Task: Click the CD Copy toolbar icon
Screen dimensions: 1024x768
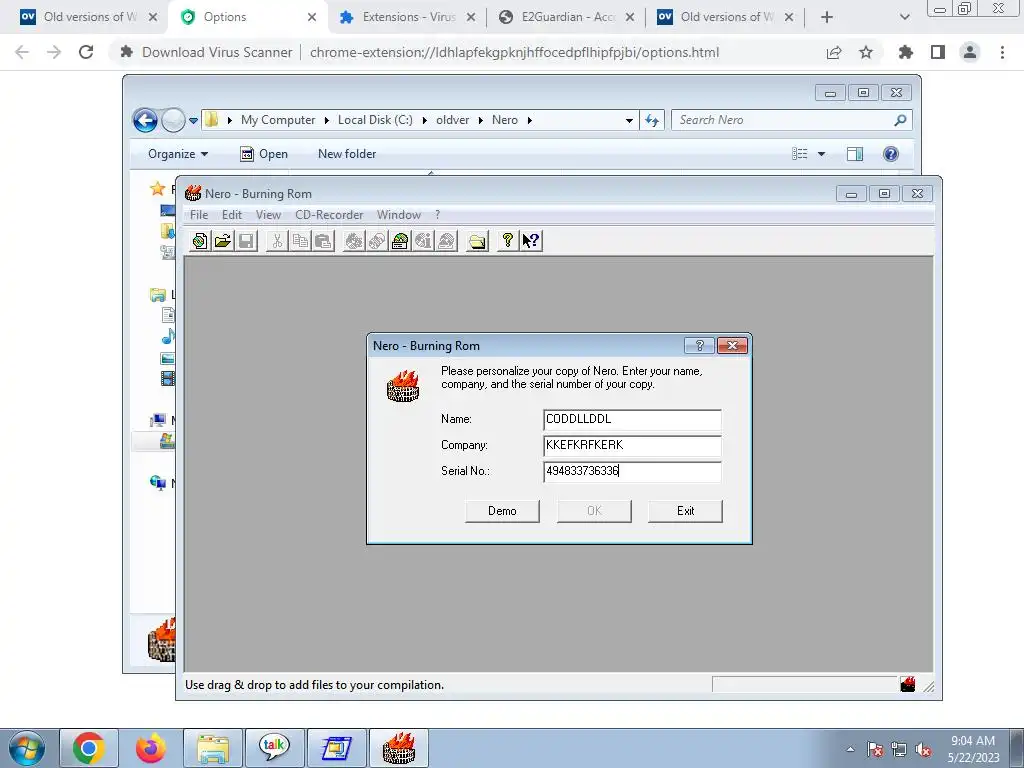Action: [x=377, y=241]
